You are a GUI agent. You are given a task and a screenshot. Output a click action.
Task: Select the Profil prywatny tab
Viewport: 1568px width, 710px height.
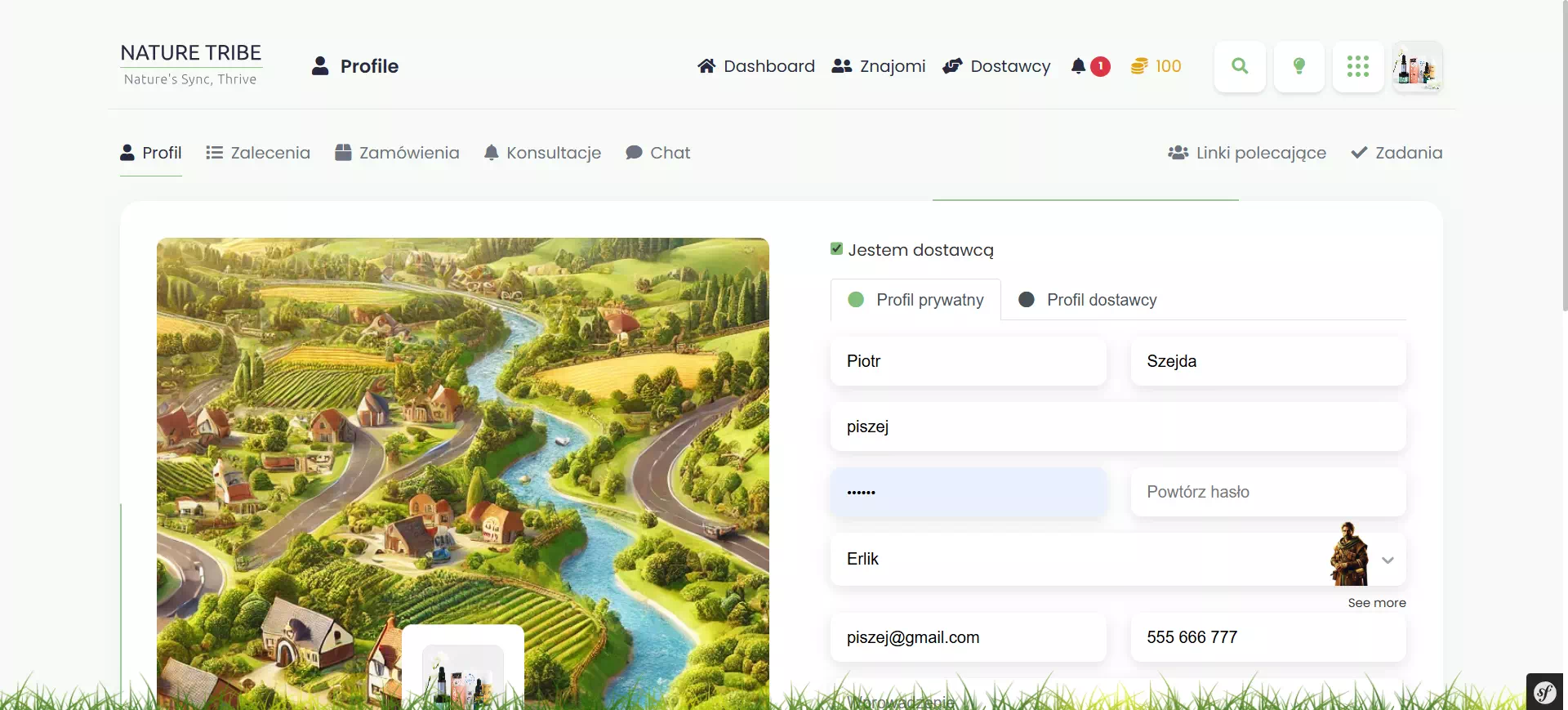pos(915,300)
